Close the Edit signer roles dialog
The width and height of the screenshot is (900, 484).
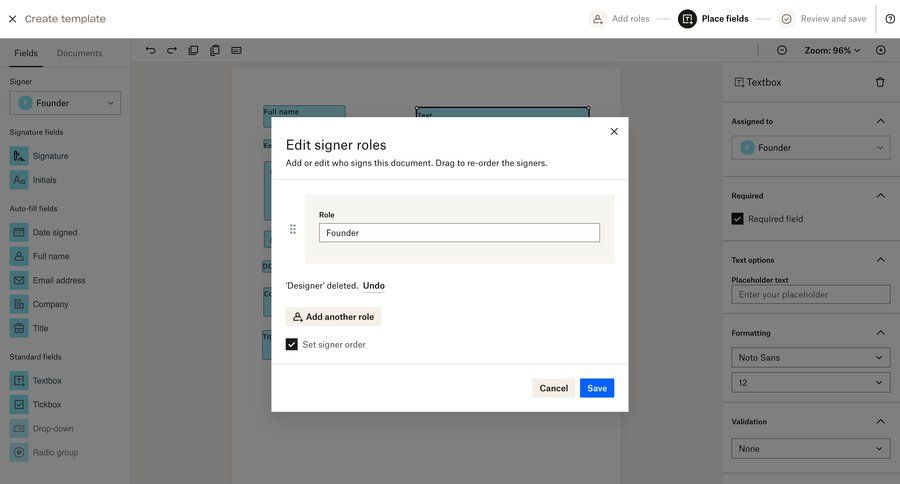click(614, 131)
